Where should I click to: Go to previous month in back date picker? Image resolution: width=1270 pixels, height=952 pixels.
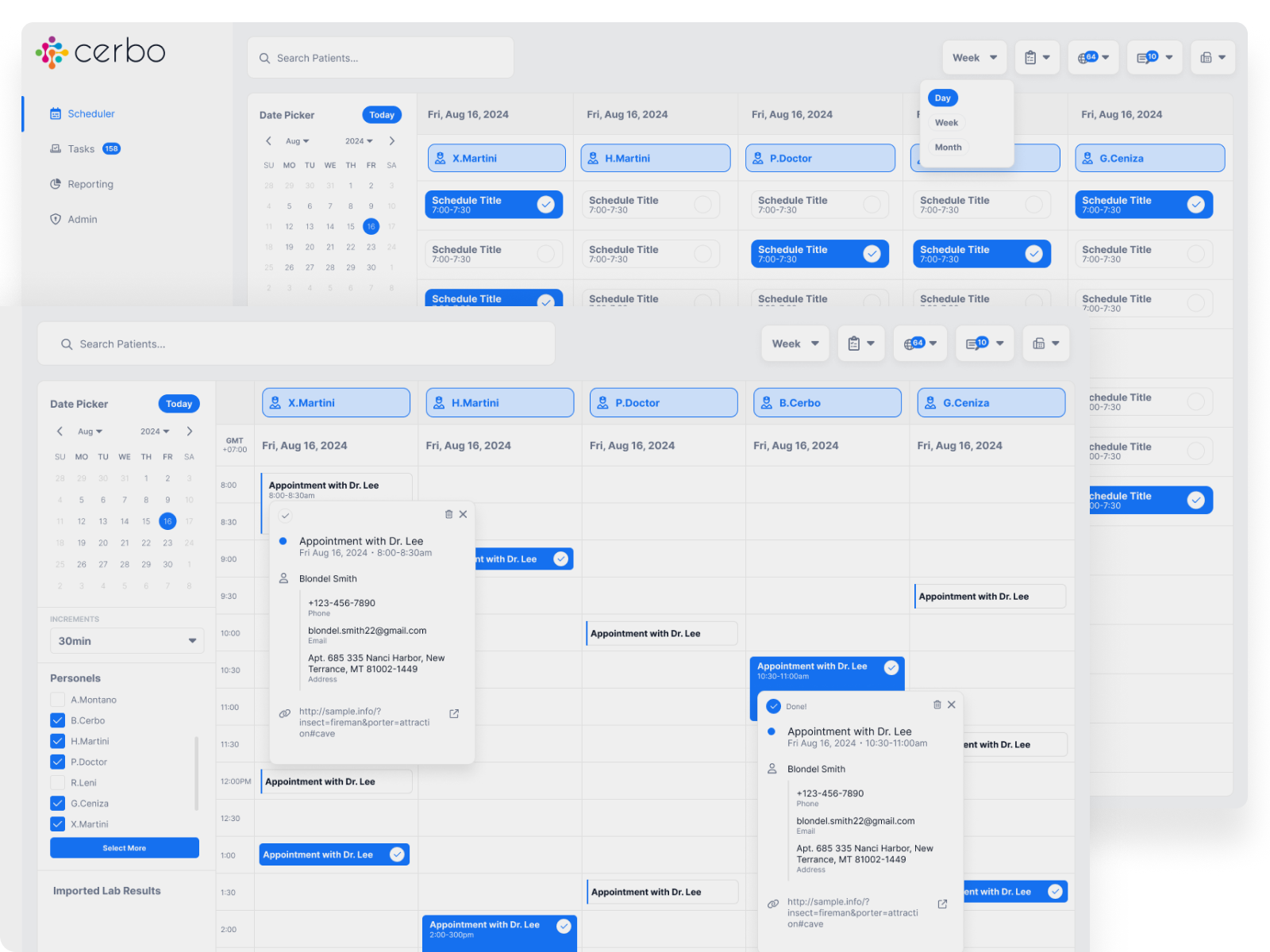point(268,141)
